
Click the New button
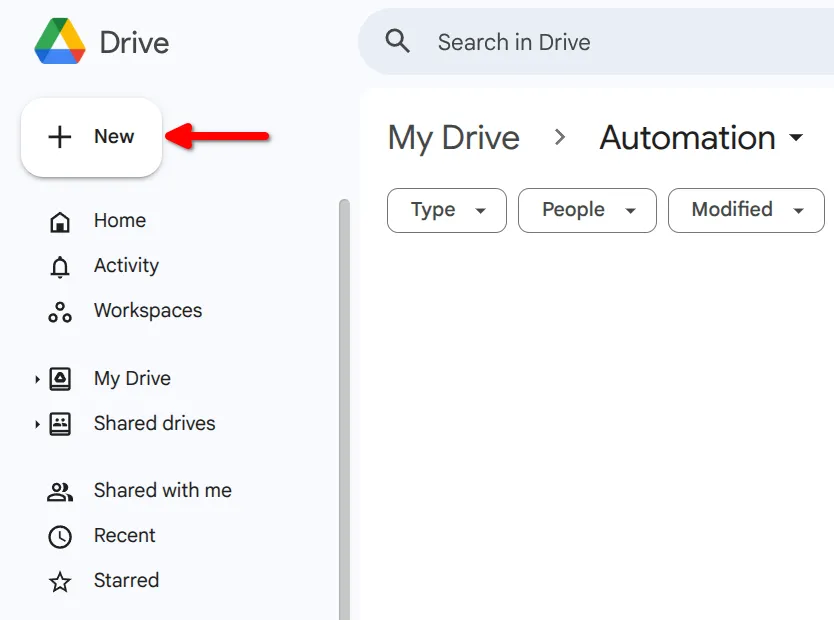pyautogui.click(x=91, y=137)
